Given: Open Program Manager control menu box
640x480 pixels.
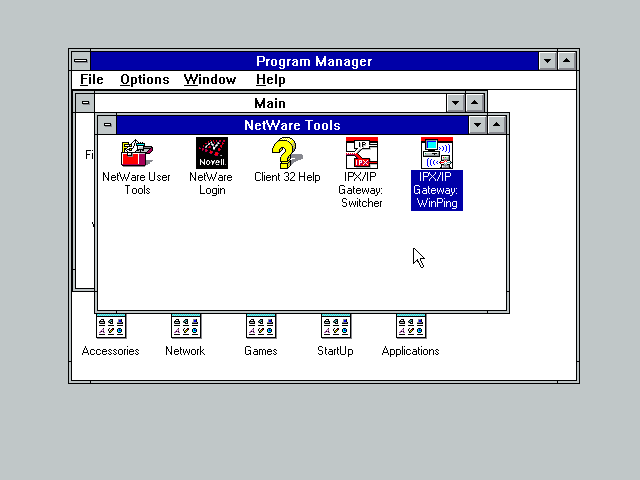Looking at the screenshot, I should tap(81, 61).
